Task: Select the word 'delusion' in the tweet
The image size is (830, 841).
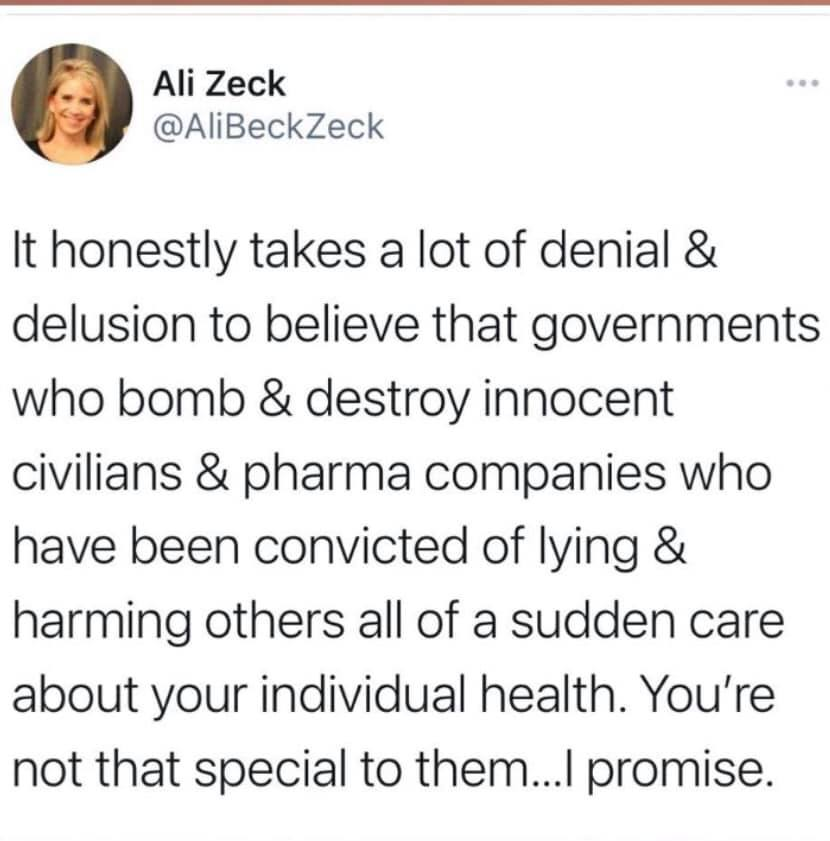Action: (104, 324)
